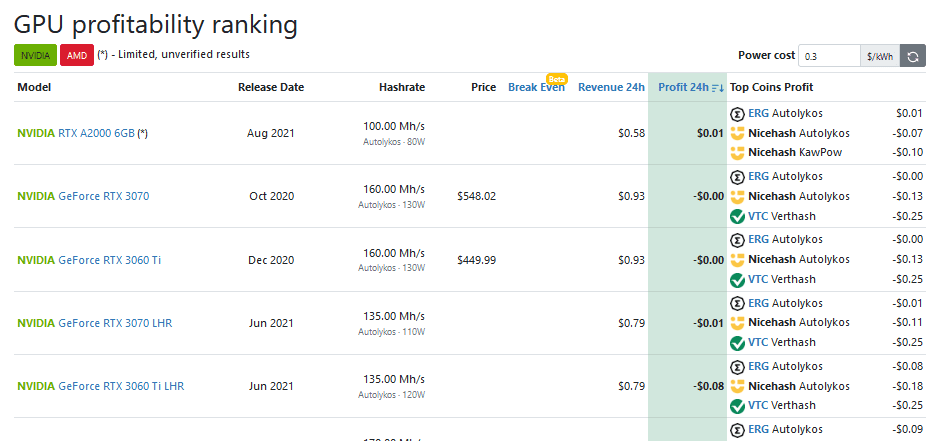Screen dimensions: 935x441
Task: Click the Beta badge above Break Even
Action: point(556,78)
